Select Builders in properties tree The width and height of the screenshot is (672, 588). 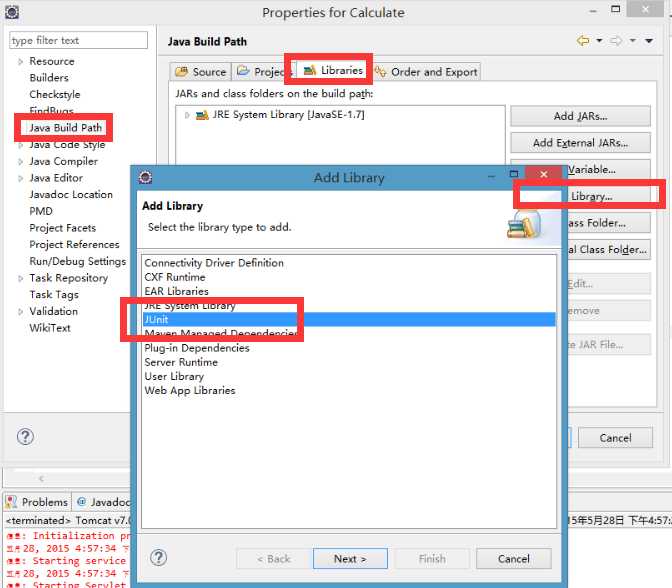(49, 78)
